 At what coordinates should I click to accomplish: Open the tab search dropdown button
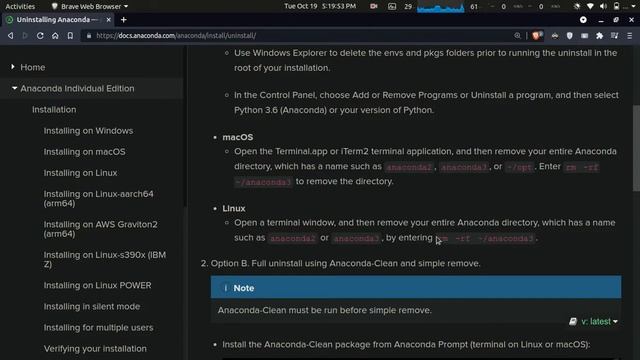[x=583, y=20]
